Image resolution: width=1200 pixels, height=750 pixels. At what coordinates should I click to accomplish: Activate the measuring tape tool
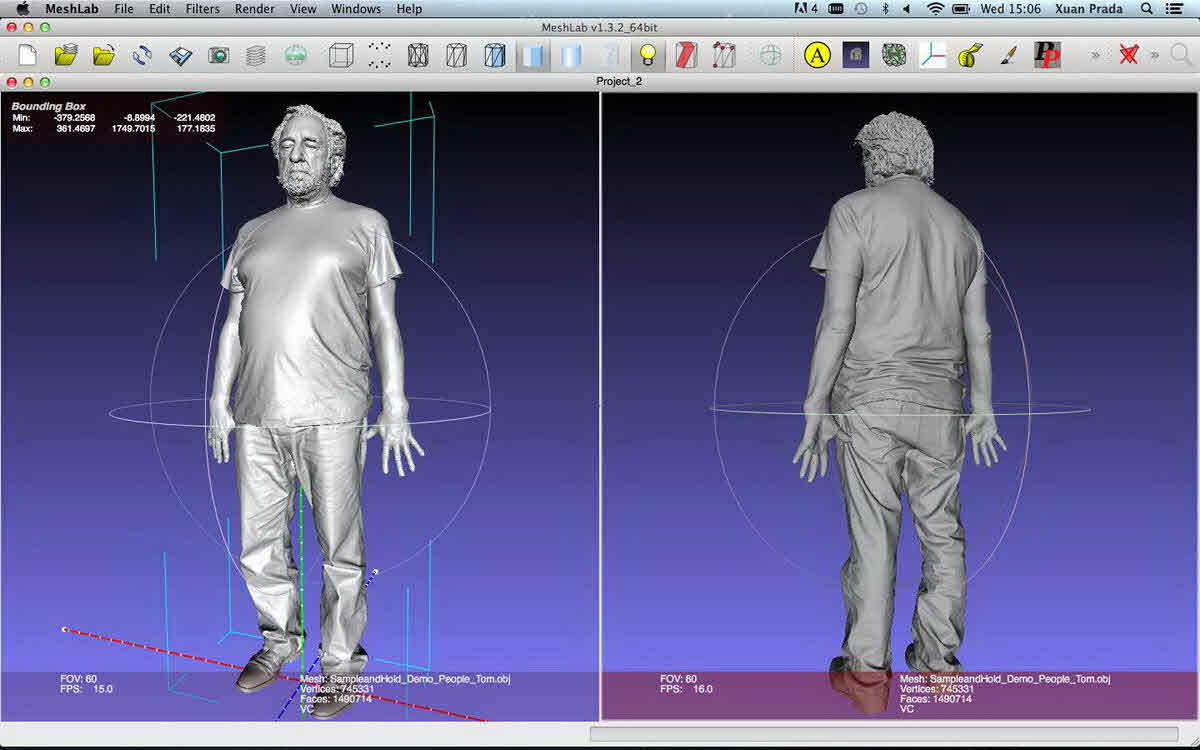click(x=968, y=56)
